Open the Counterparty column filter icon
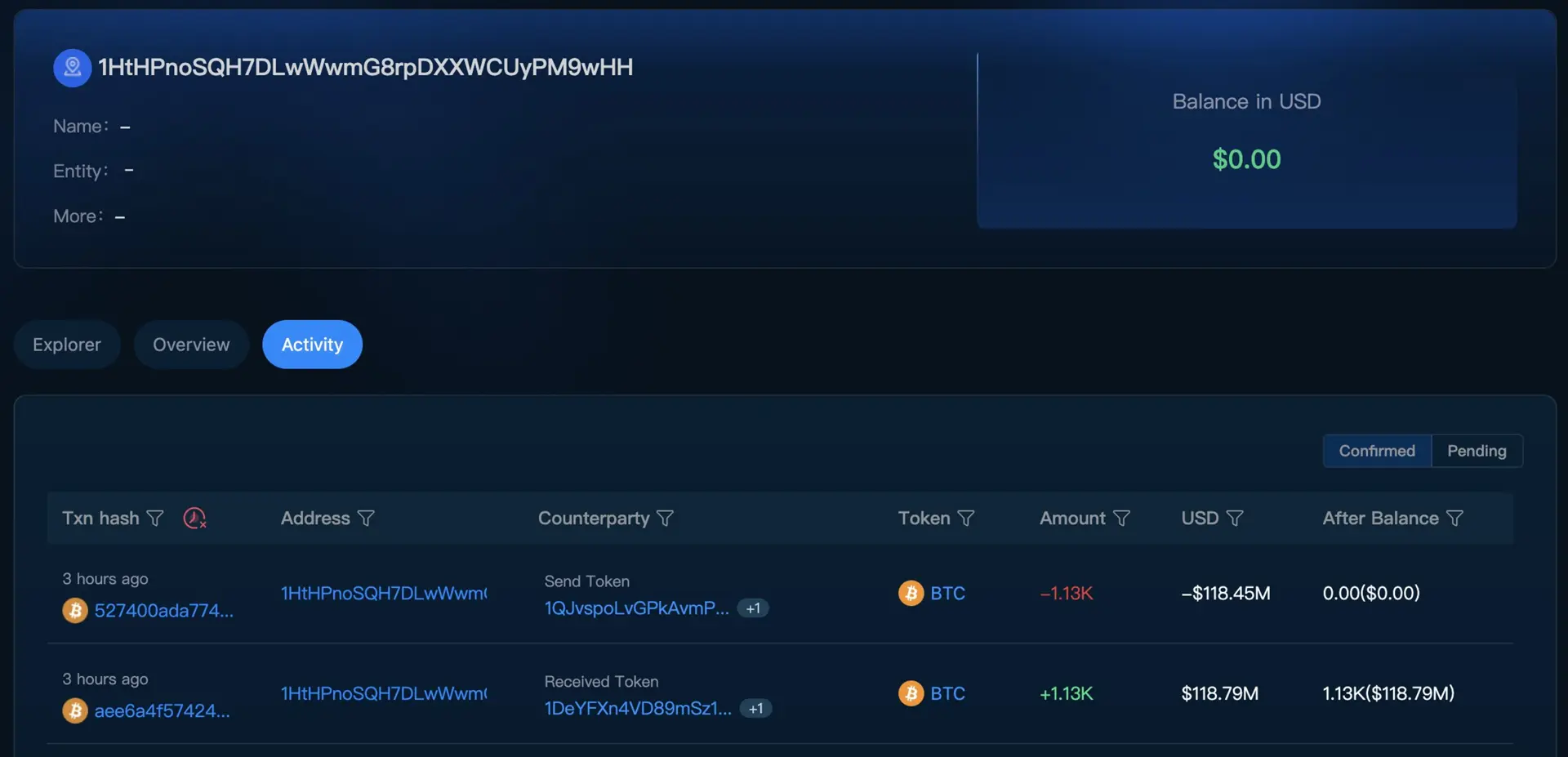This screenshot has height=757, width=1568. point(666,519)
